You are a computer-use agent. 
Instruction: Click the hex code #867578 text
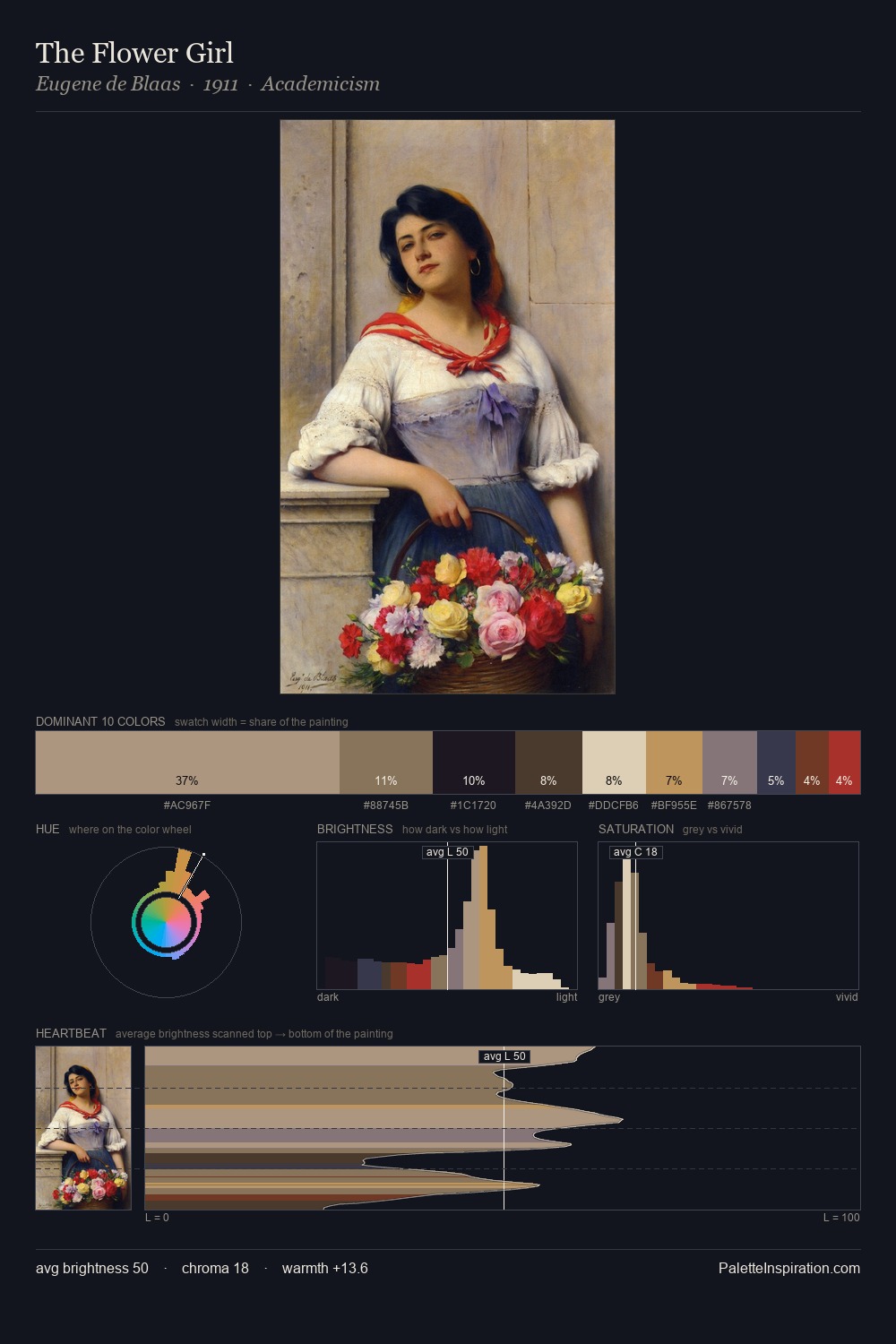point(729,806)
